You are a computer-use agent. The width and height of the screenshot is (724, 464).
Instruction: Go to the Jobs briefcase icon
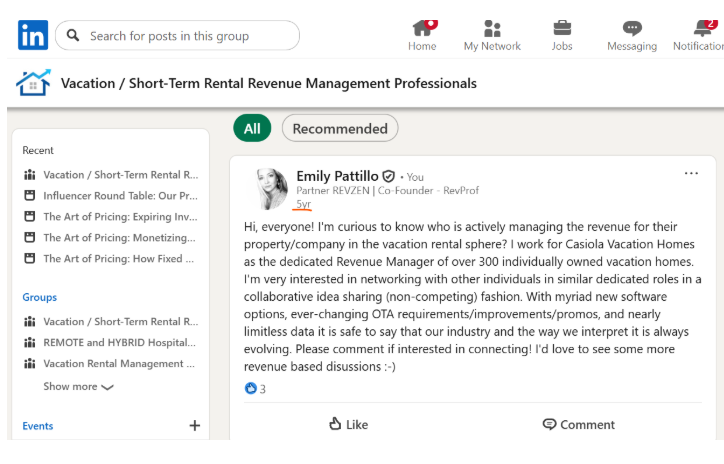pyautogui.click(x=562, y=28)
